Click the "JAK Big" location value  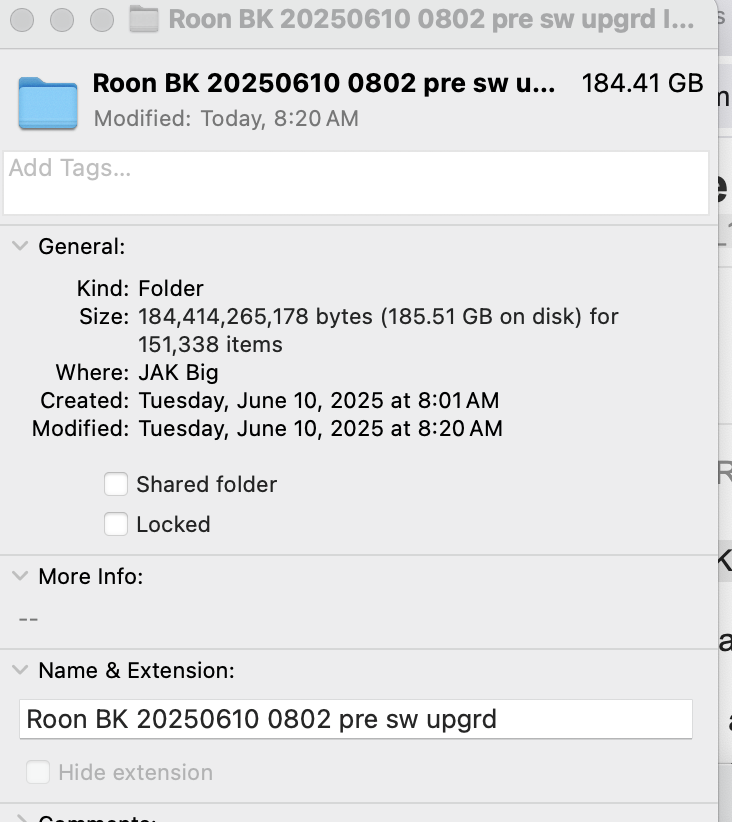click(178, 373)
